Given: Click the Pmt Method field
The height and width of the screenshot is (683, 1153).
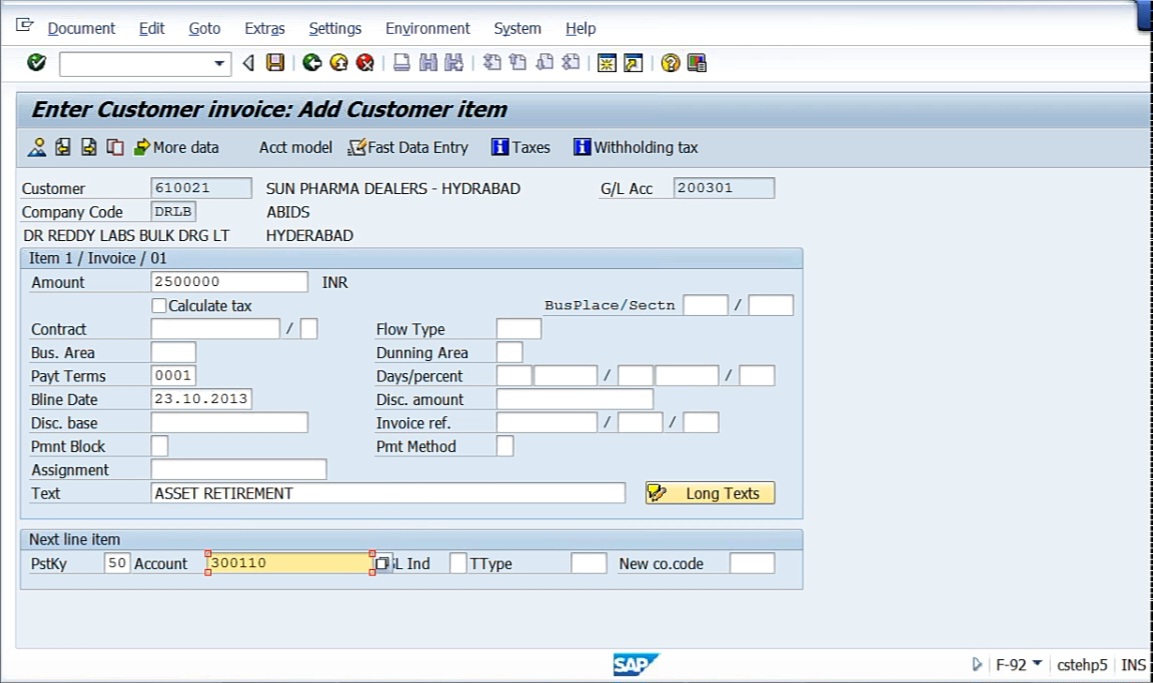Looking at the screenshot, I should tap(505, 446).
